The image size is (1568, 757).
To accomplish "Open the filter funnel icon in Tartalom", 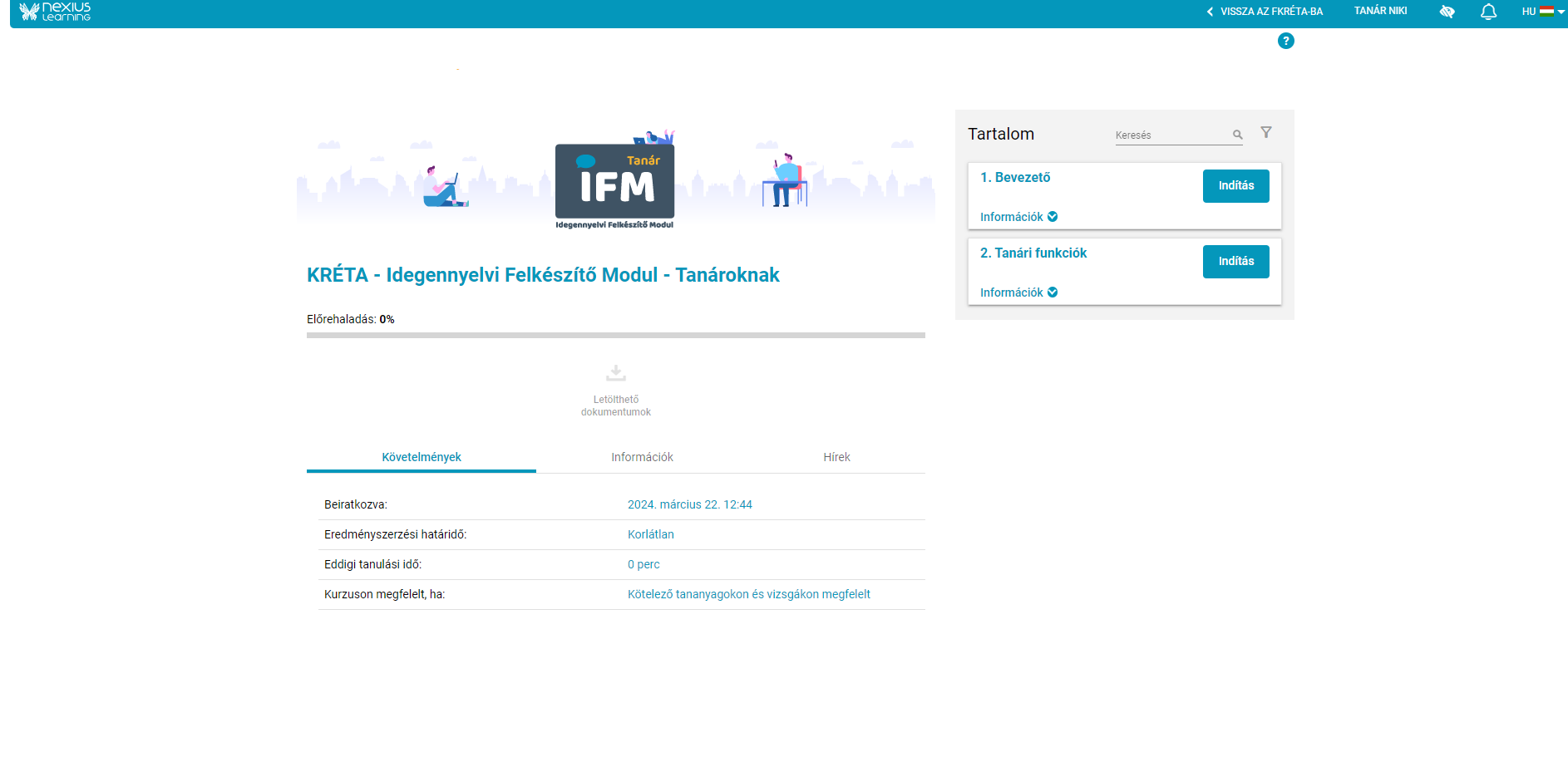I will tap(1266, 132).
